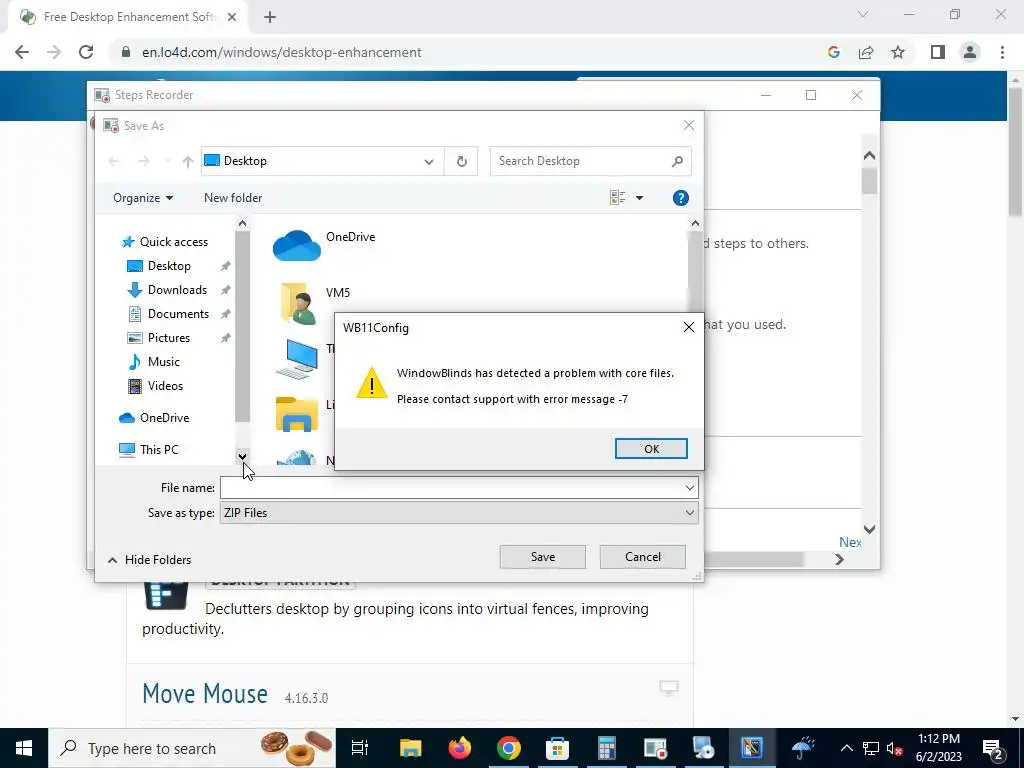Refresh the Desktop folder view
The height and width of the screenshot is (768, 1024).
pyautogui.click(x=461, y=161)
